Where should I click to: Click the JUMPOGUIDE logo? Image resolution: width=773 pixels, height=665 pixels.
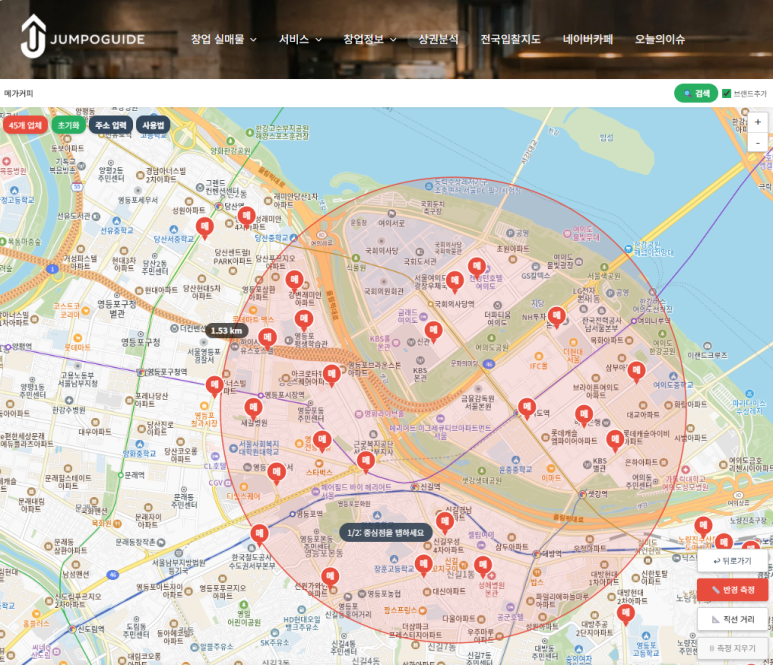tap(83, 37)
